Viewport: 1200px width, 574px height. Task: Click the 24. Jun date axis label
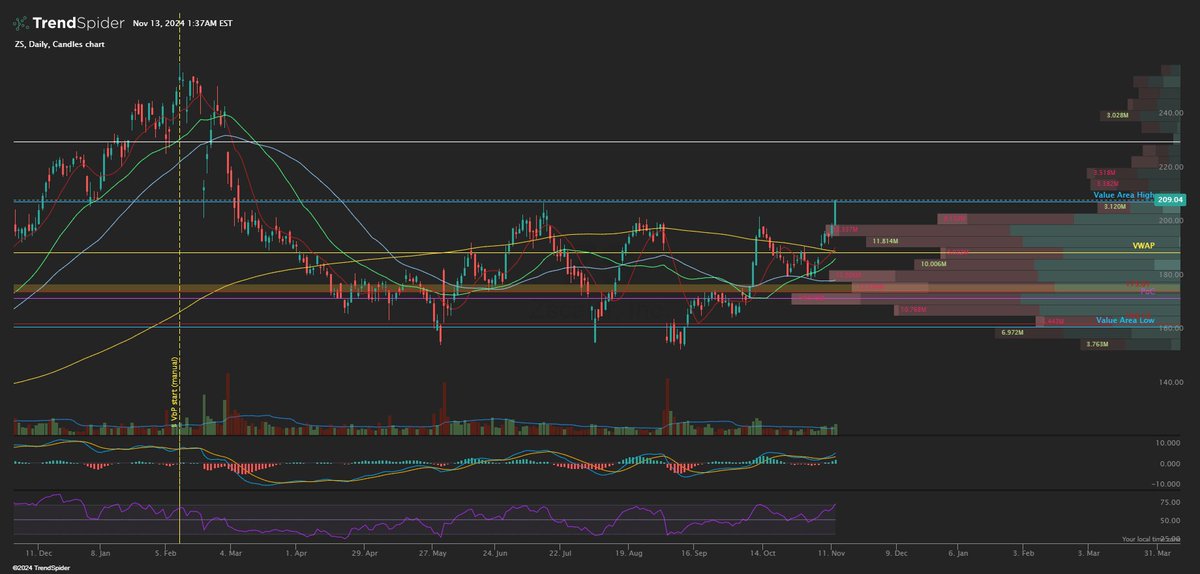496,551
